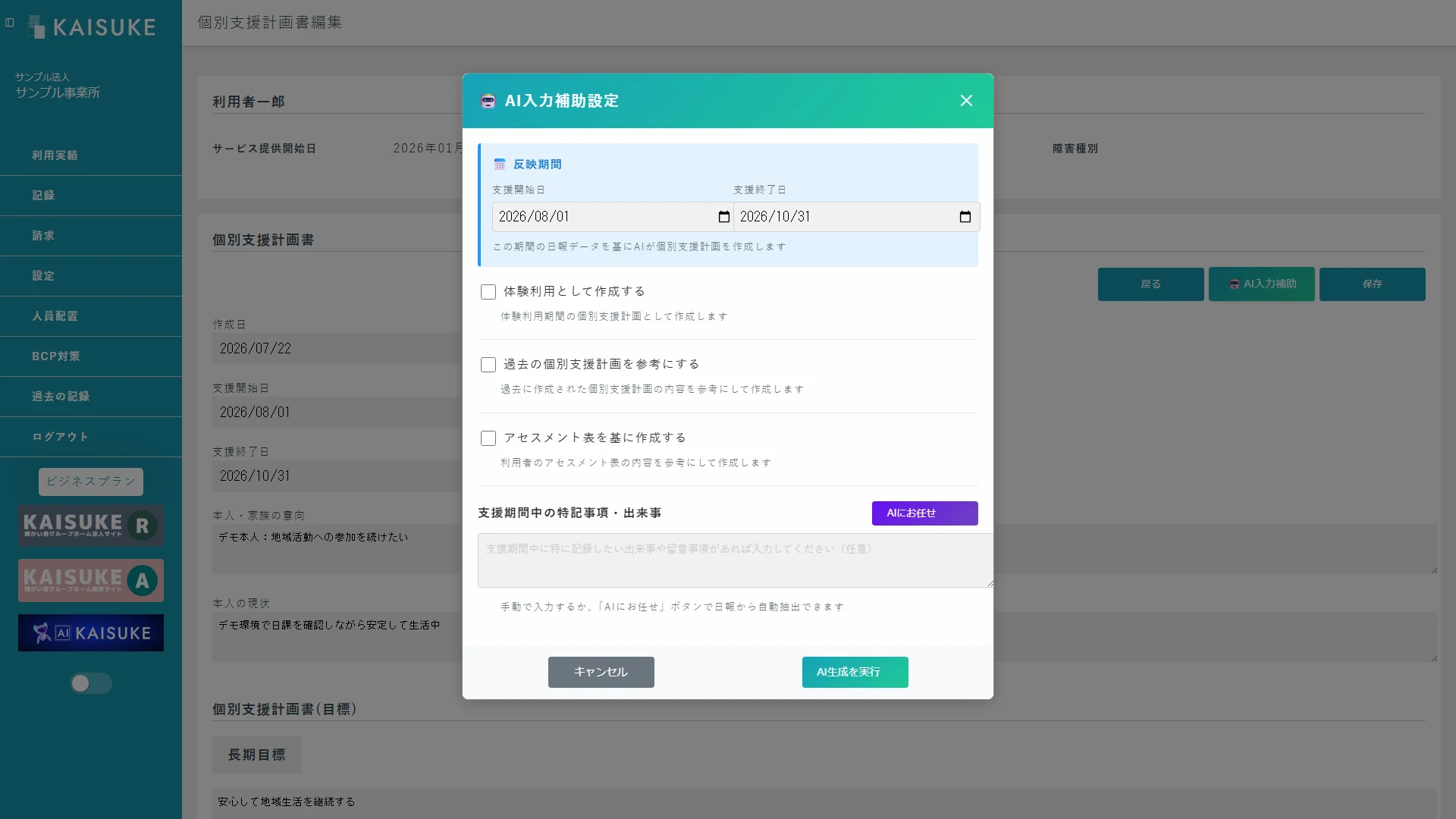Open 請求 in sidebar
Viewport: 1456px width, 819px height.
click(x=91, y=236)
